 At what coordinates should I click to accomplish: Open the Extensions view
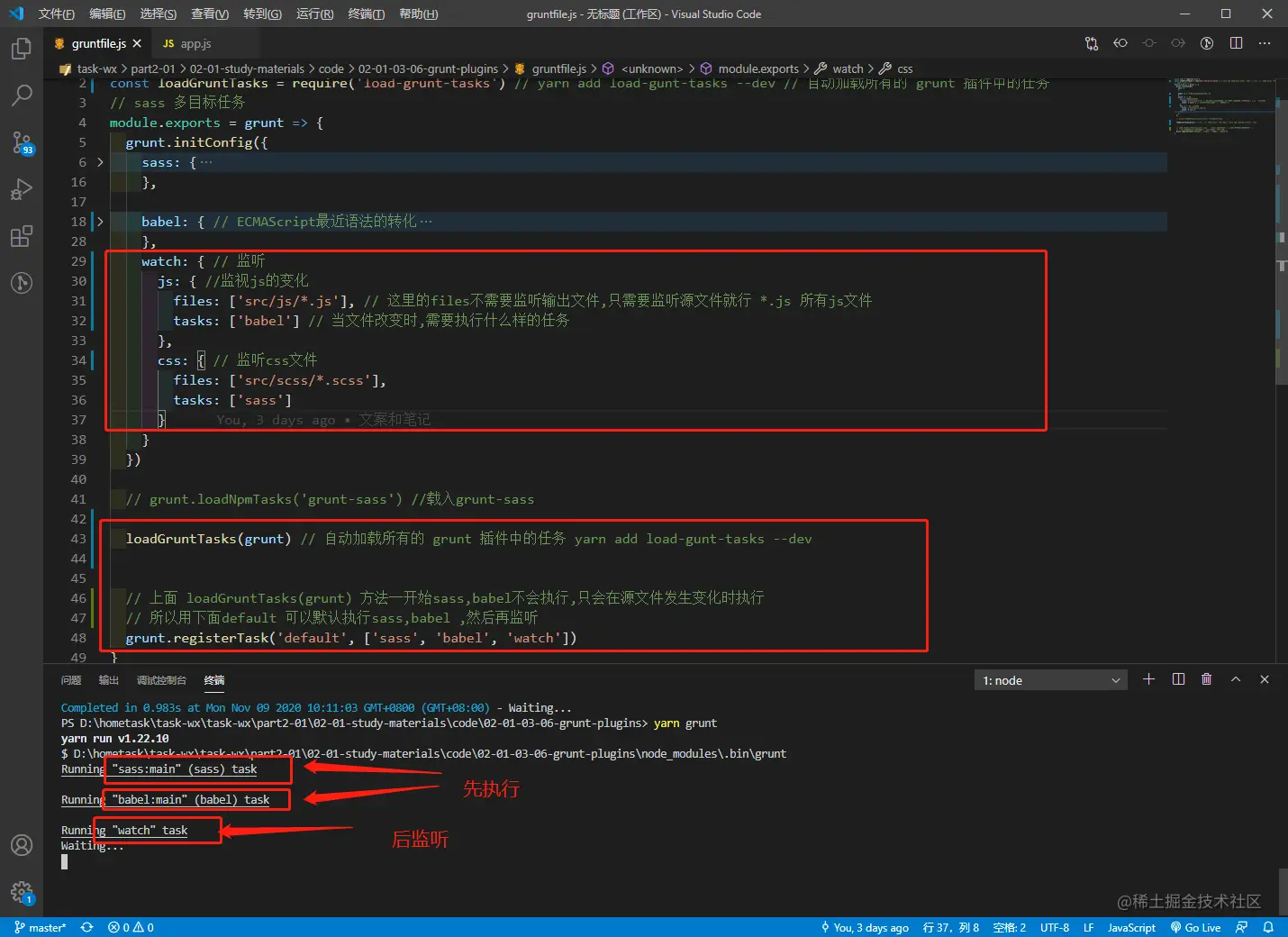click(x=22, y=236)
